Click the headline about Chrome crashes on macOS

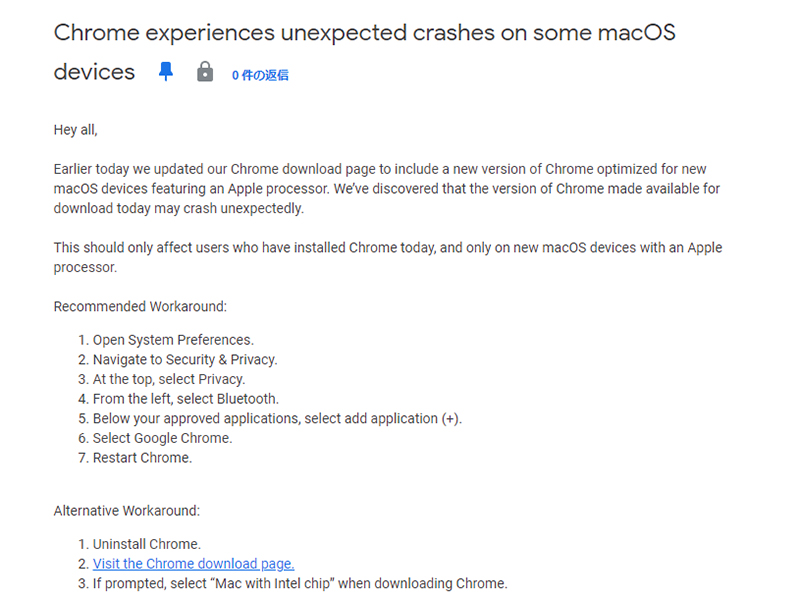click(364, 33)
